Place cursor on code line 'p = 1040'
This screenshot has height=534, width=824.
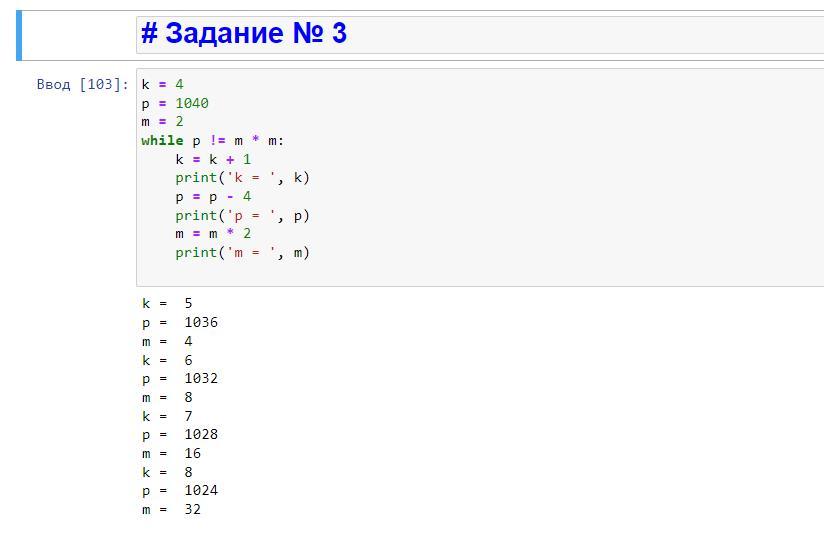[175, 103]
